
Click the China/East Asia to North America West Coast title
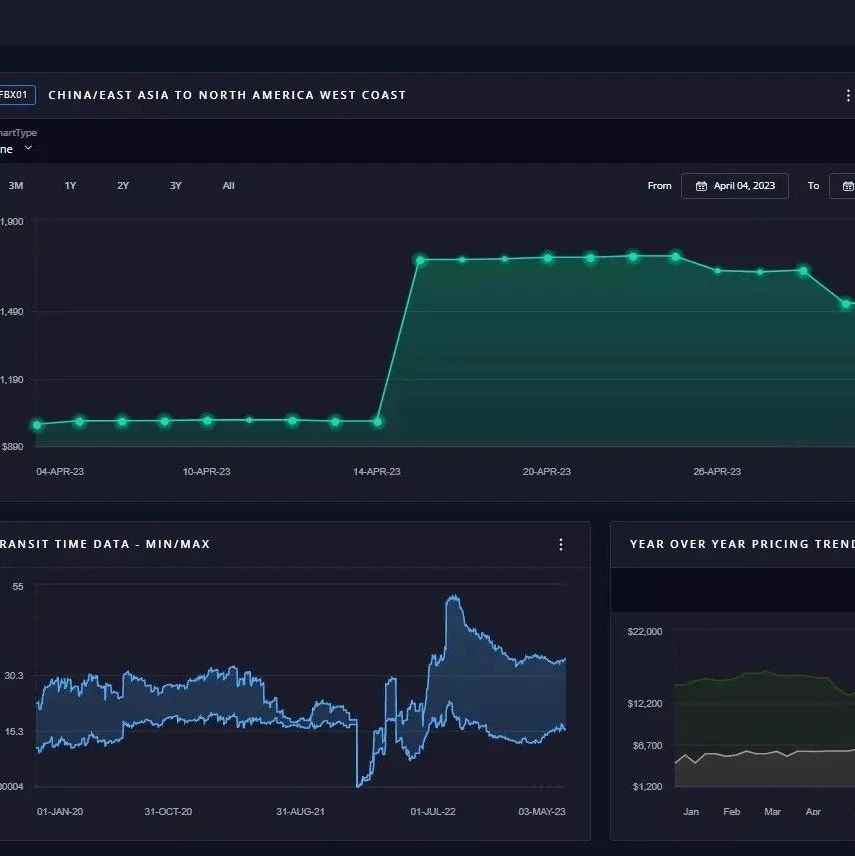(227, 95)
